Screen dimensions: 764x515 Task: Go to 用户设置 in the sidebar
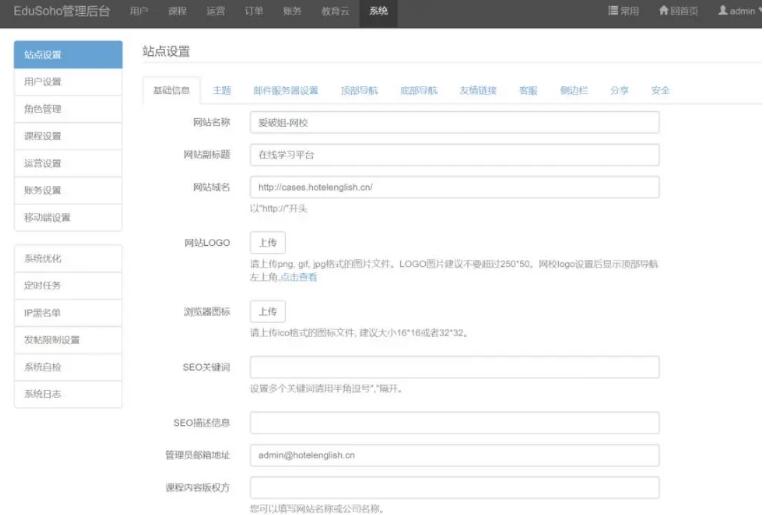(68, 82)
